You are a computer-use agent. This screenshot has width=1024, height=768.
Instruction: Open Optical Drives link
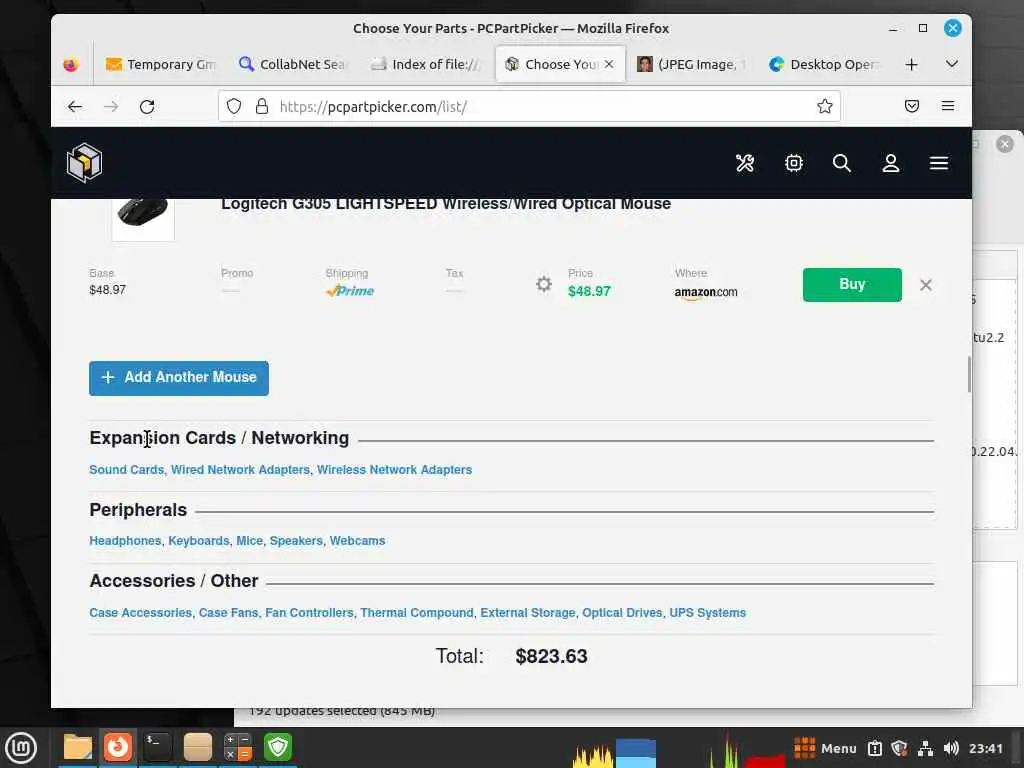pyautogui.click(x=622, y=613)
